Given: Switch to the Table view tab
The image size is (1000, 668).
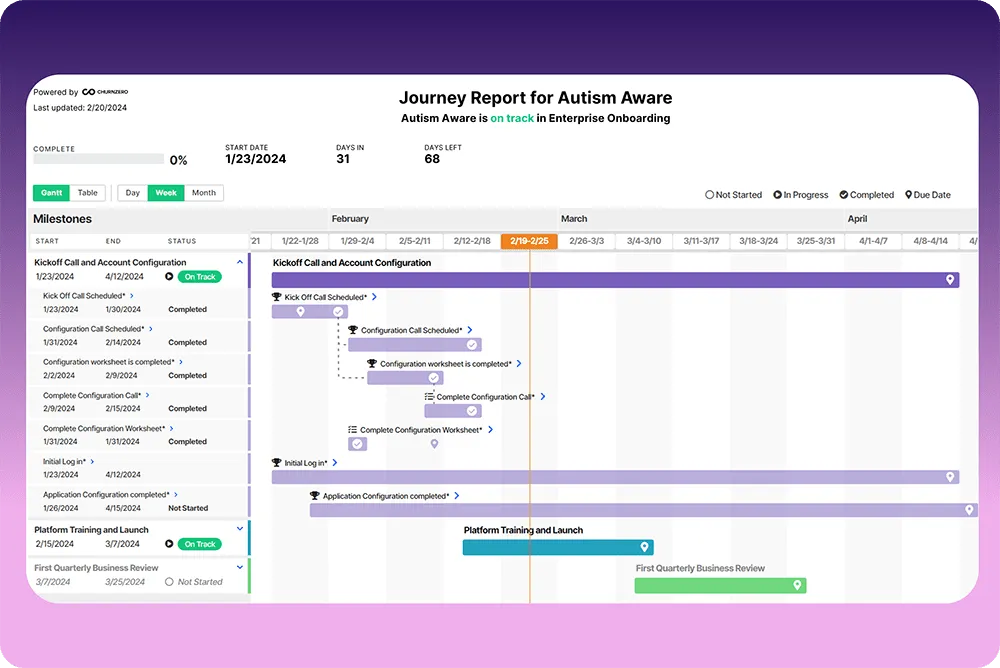Looking at the screenshot, I should click(x=87, y=193).
